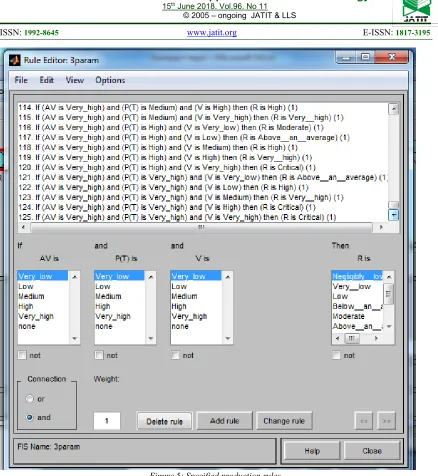Select the 'or' connection radio button
The width and height of the screenshot is (438, 476).
30,399
